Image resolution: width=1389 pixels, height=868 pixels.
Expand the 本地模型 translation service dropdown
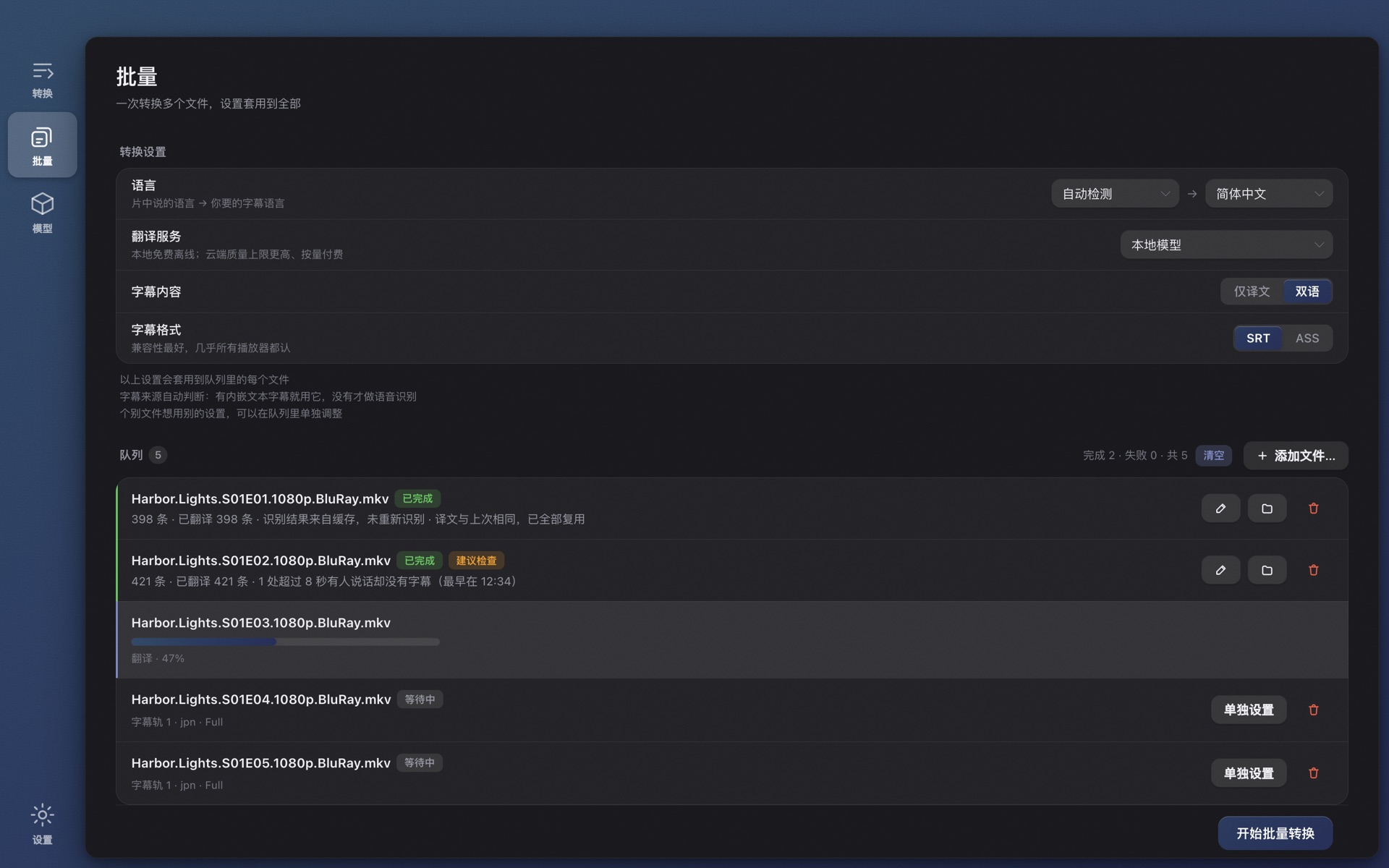[1226, 244]
